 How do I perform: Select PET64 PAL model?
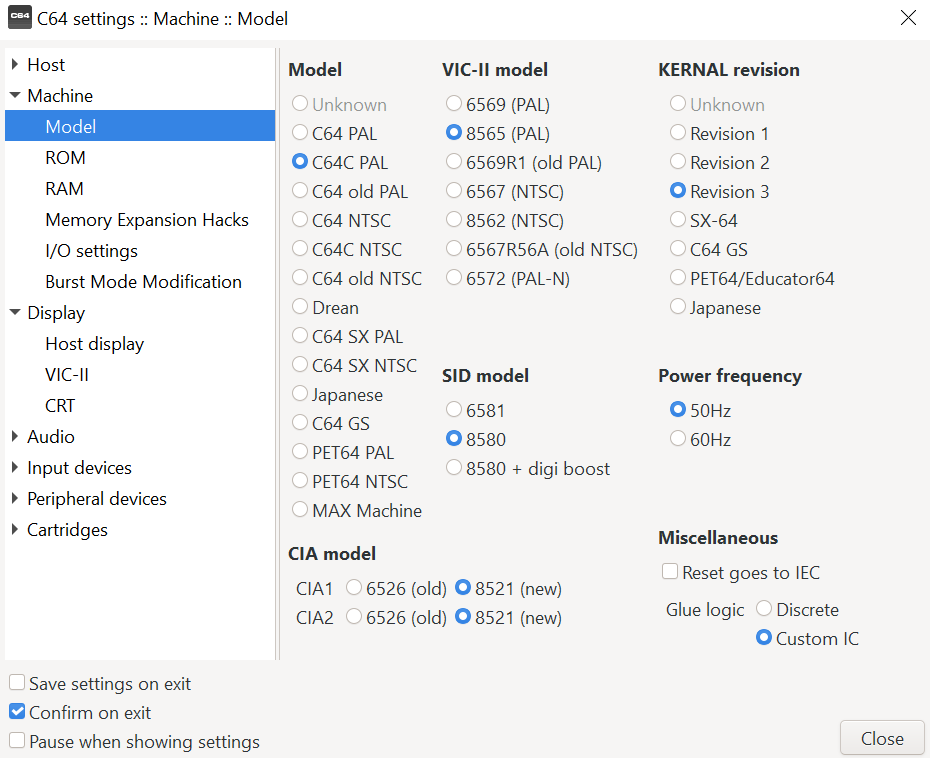pyautogui.click(x=343, y=453)
